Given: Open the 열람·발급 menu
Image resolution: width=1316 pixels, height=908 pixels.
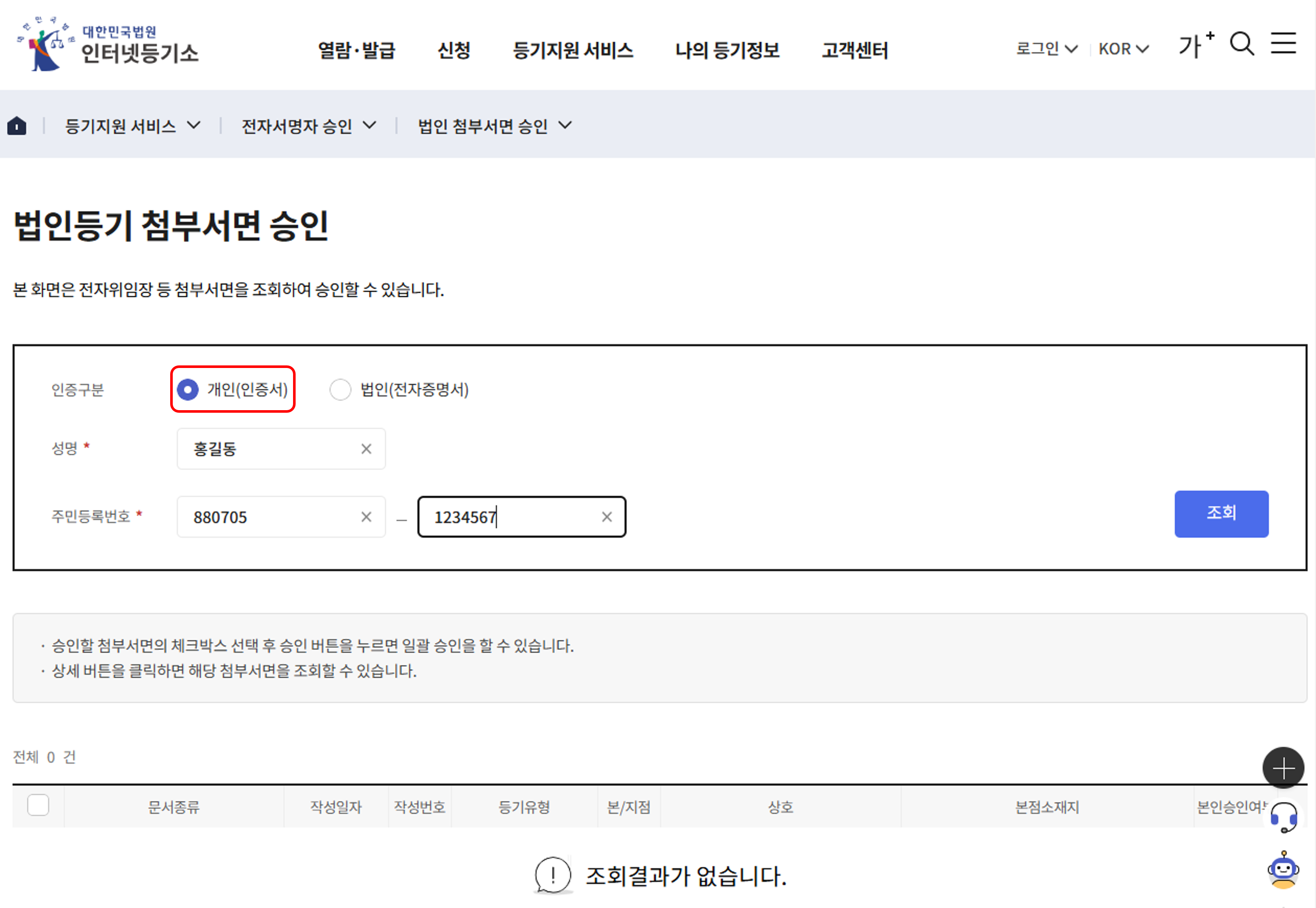Looking at the screenshot, I should [x=357, y=50].
